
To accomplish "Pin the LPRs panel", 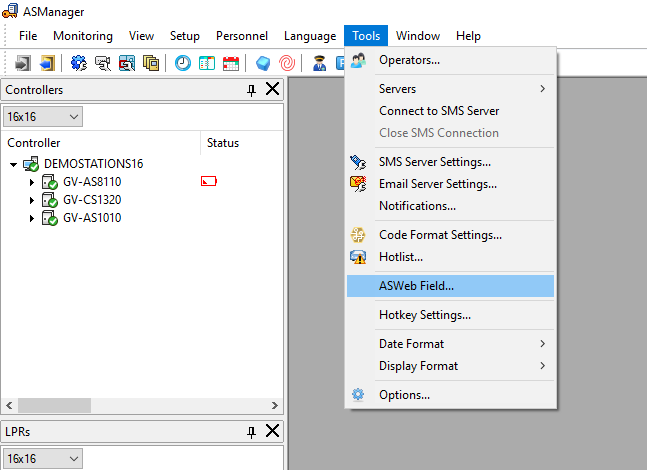I will point(251,432).
